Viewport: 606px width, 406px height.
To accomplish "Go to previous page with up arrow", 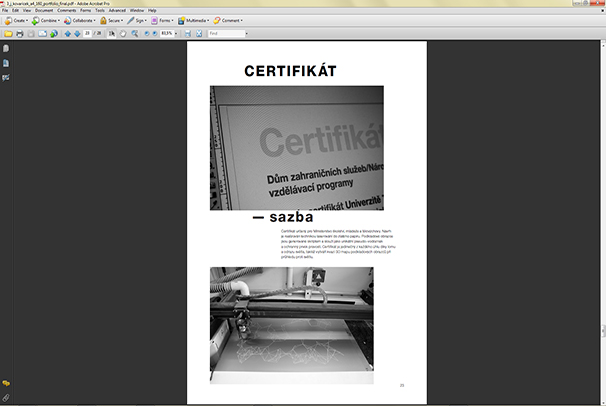I will (67, 33).
